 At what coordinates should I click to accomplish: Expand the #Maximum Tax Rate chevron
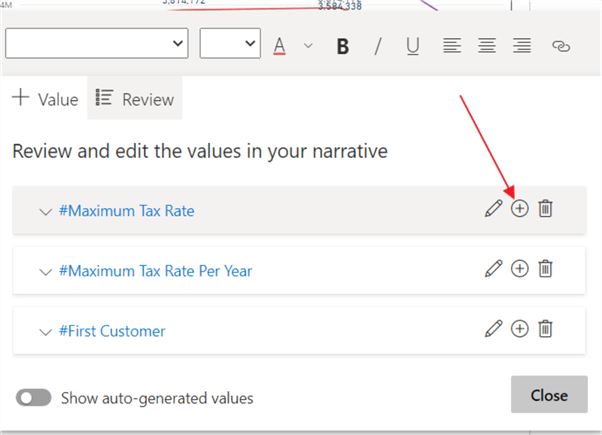(44, 211)
